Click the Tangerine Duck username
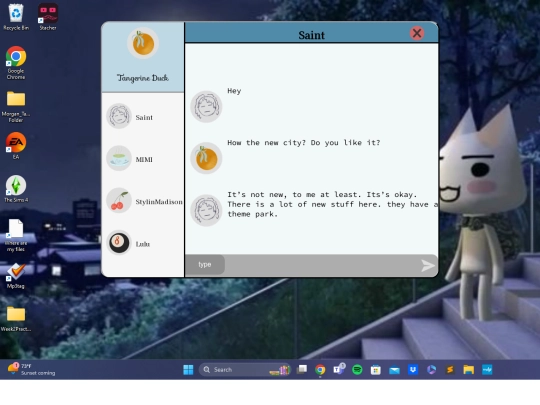The width and height of the screenshot is (540, 405). pos(143,78)
